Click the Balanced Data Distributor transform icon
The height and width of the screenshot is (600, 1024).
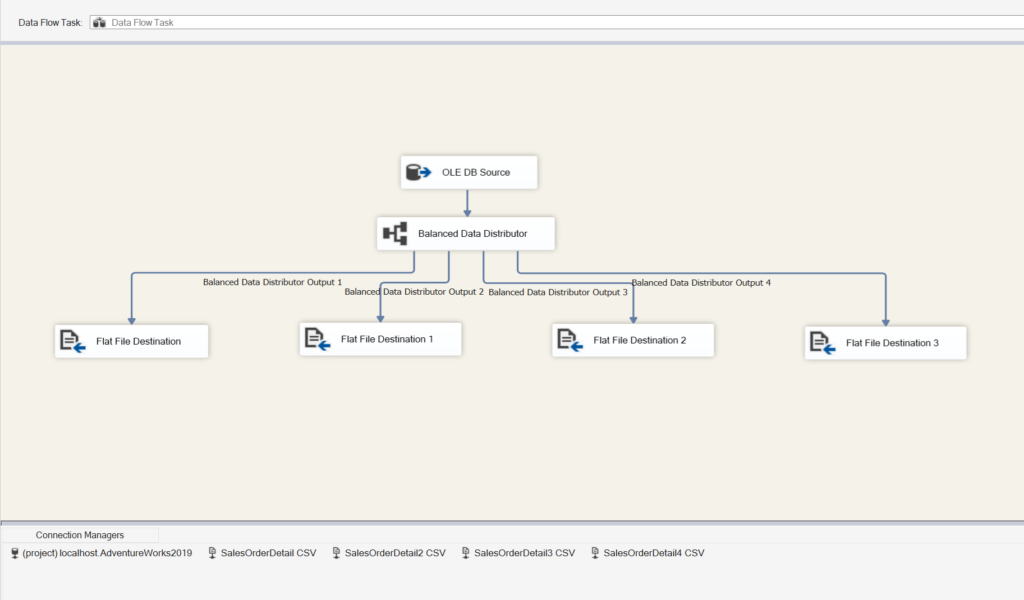(394, 233)
